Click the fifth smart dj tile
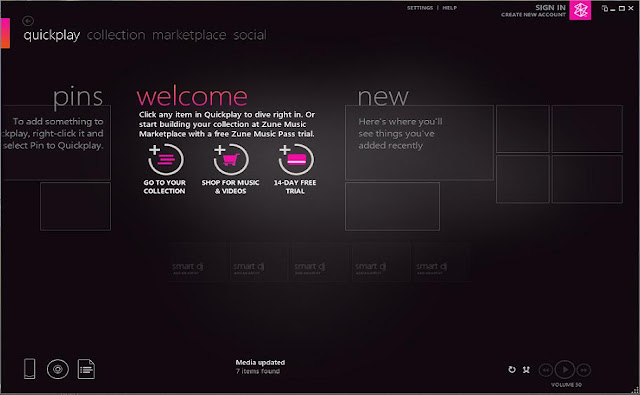The width and height of the screenshot is (640, 395). point(441,261)
